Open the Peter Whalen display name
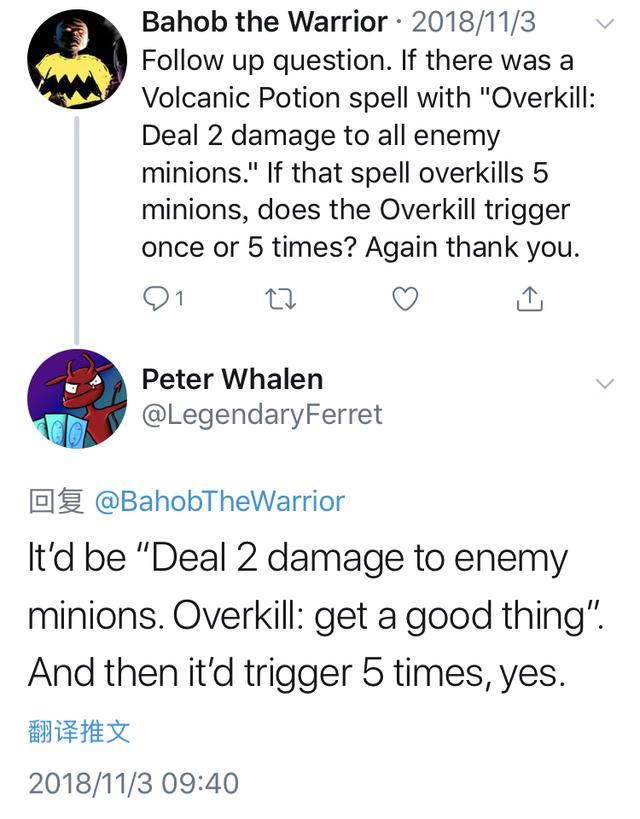 (232, 379)
